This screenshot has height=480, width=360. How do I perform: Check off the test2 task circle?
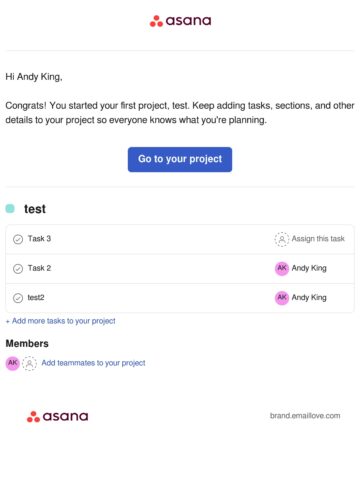tap(18, 298)
